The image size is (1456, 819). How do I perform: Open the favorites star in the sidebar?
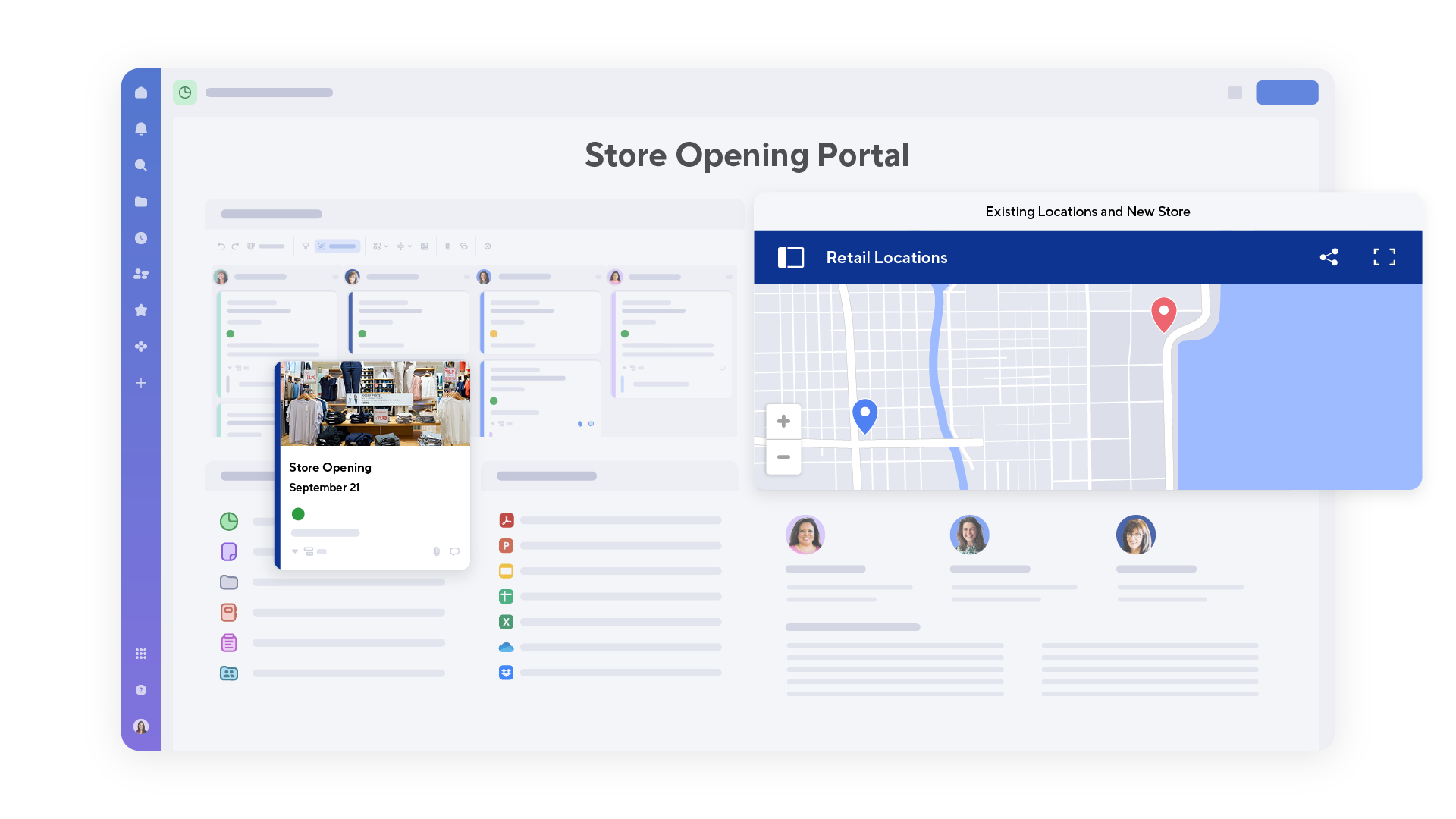coord(141,309)
